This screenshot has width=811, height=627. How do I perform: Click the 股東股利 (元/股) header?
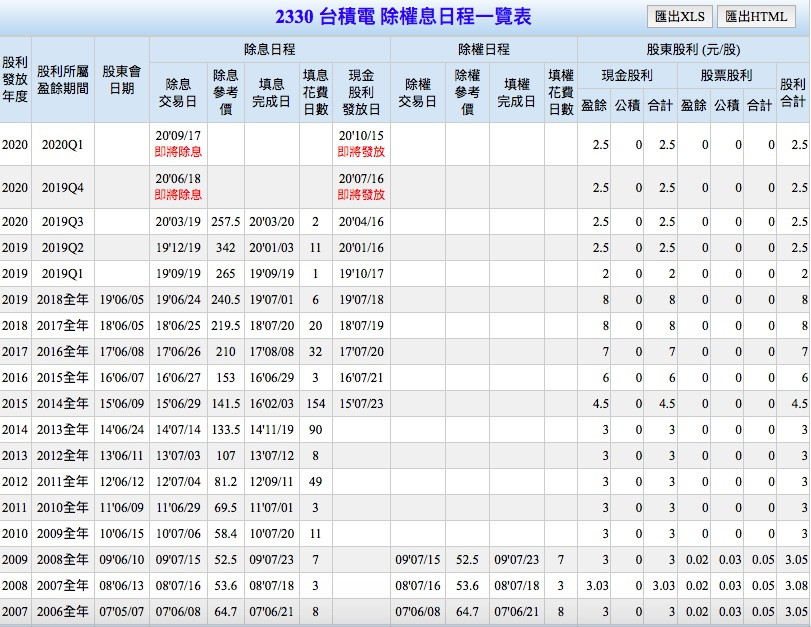693,49
